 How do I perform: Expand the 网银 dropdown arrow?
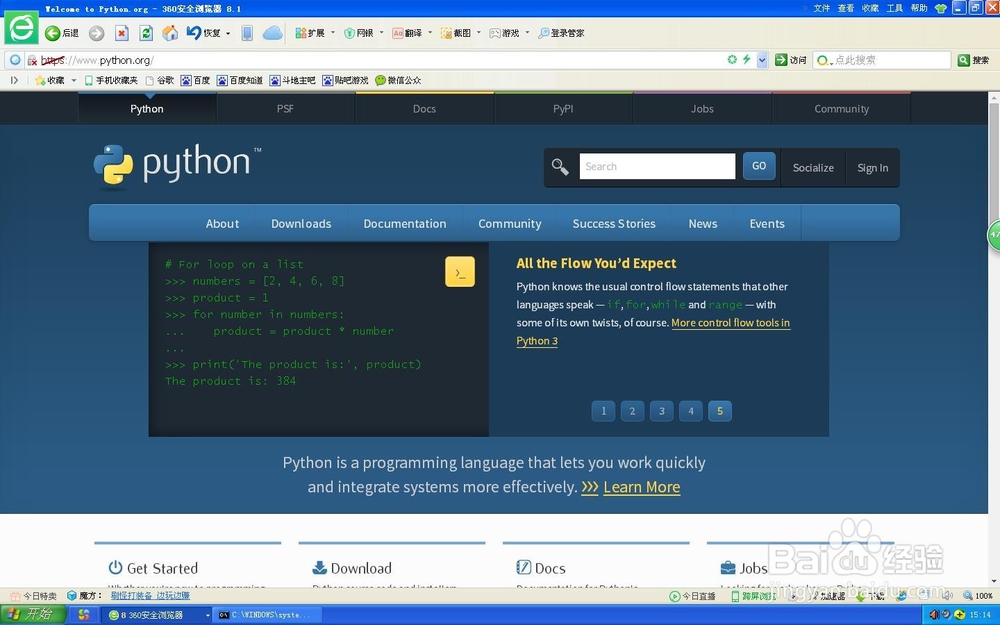click(381, 33)
